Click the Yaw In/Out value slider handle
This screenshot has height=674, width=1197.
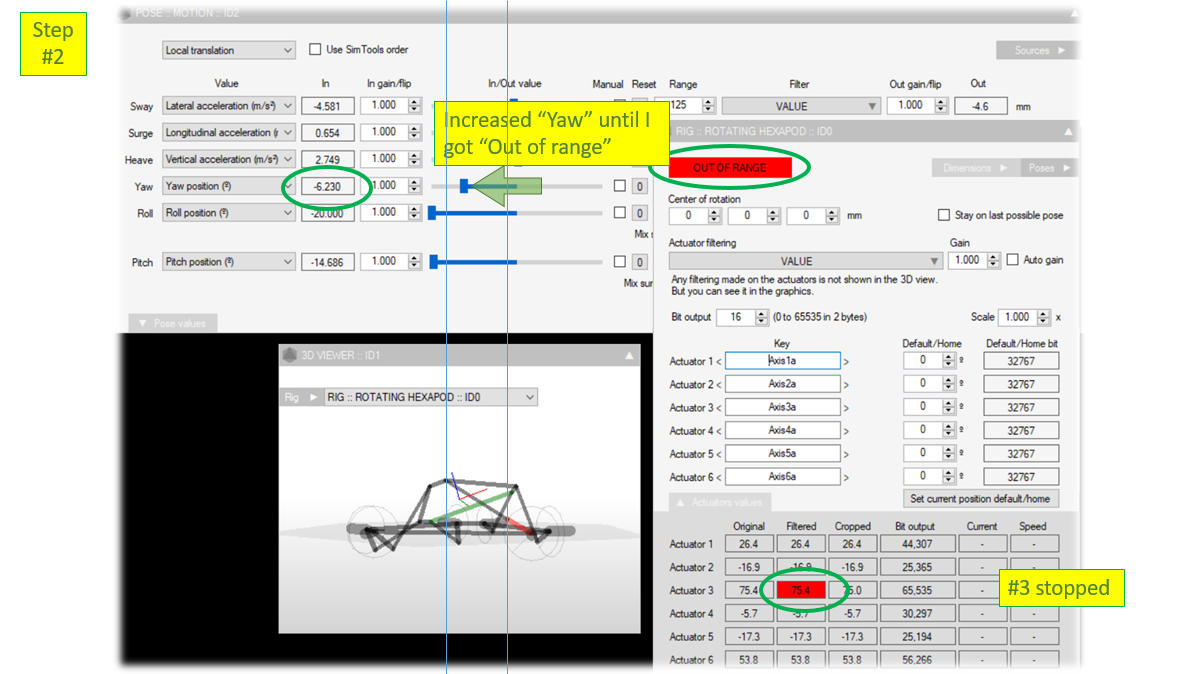[x=464, y=186]
